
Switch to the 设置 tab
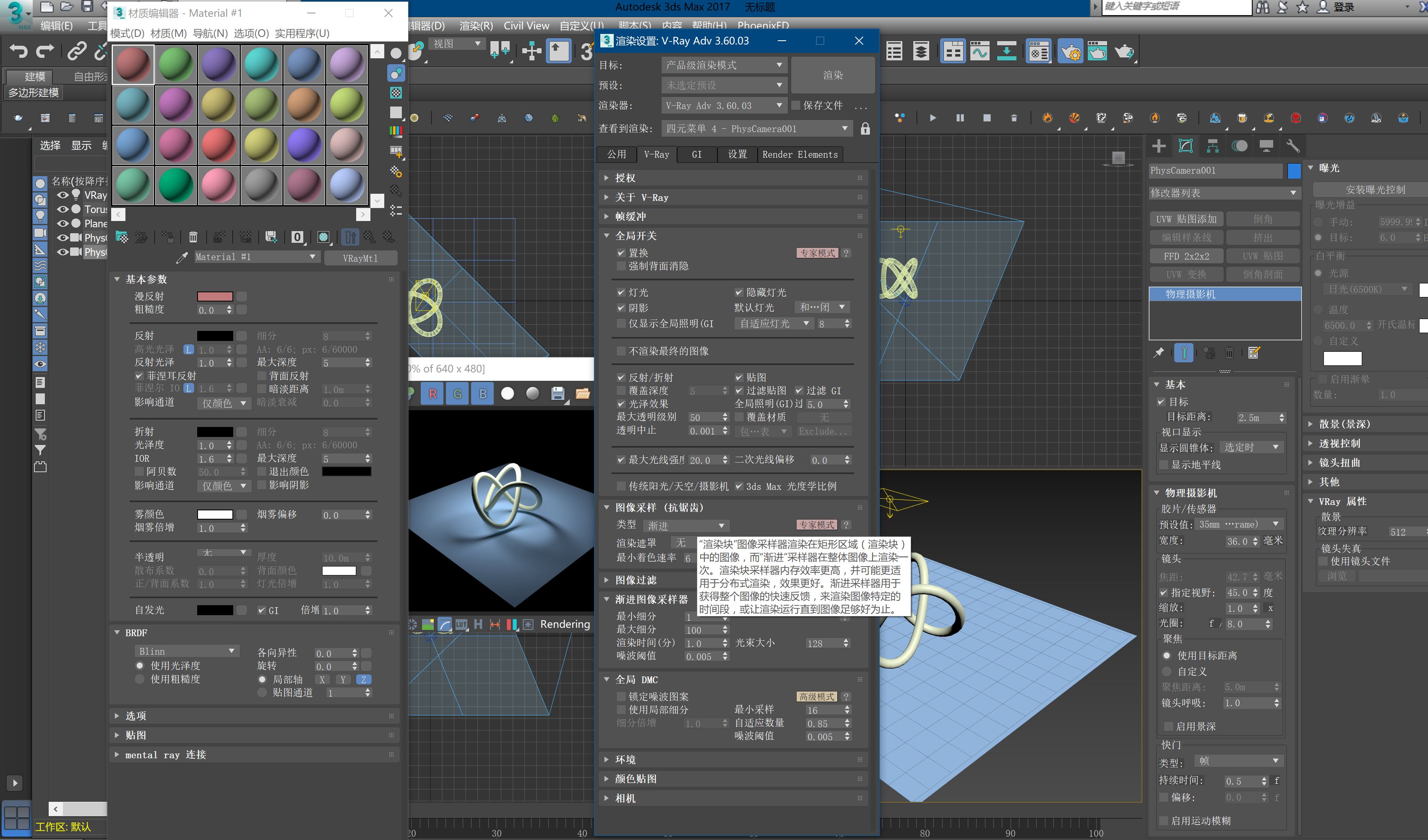[x=737, y=154]
